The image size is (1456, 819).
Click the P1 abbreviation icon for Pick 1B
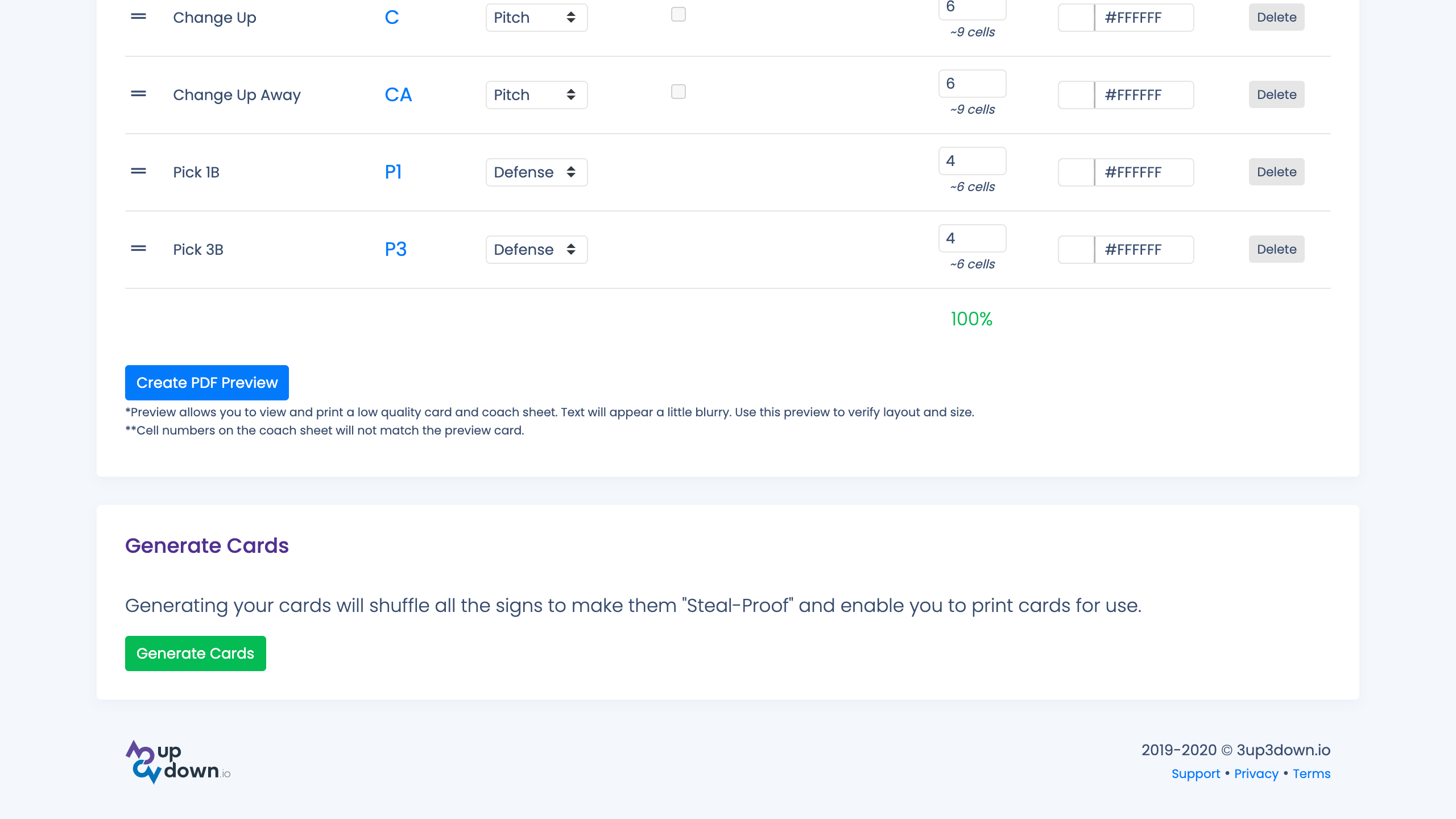pyautogui.click(x=393, y=171)
